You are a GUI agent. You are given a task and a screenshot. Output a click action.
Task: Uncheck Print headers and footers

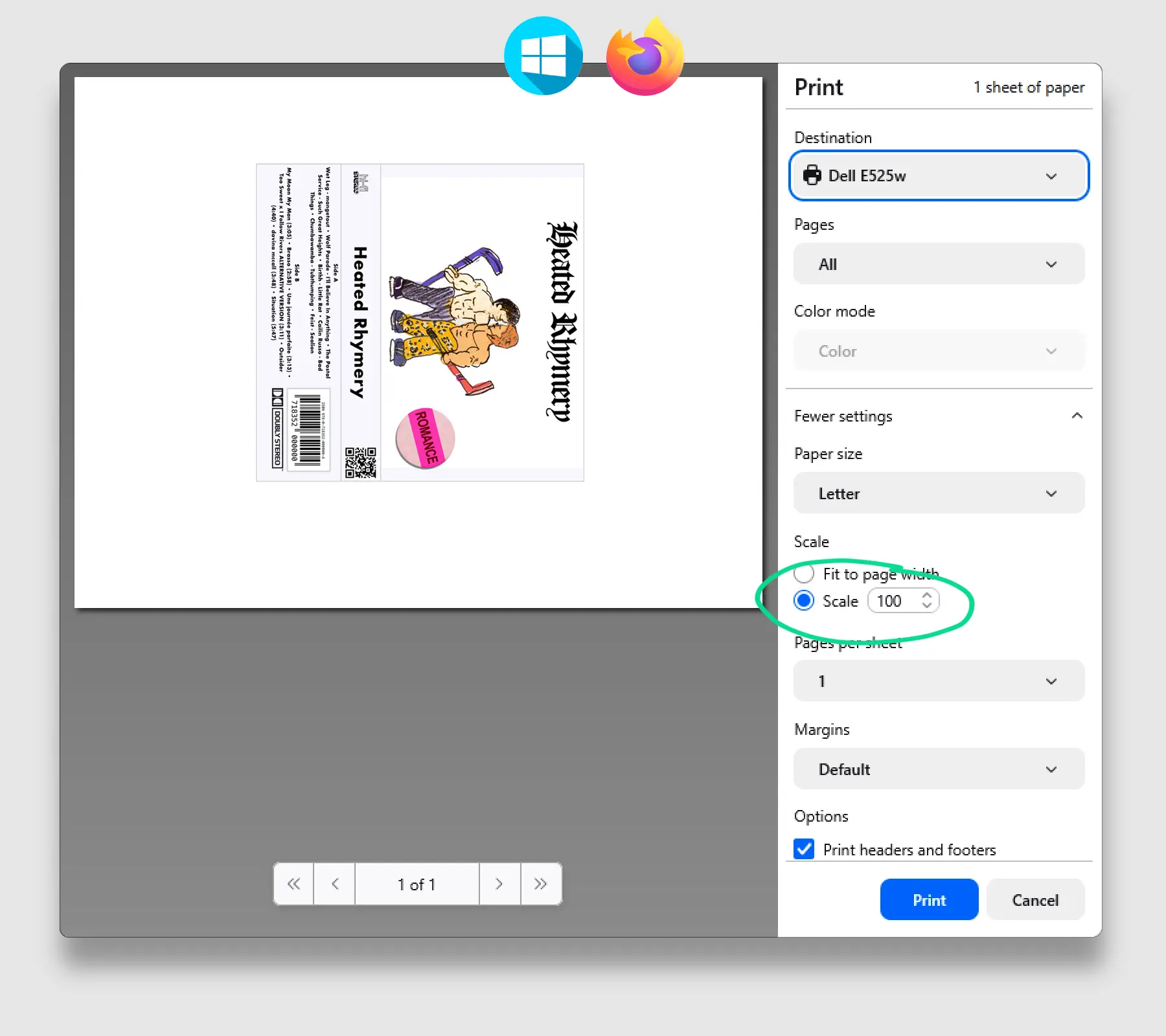point(803,849)
